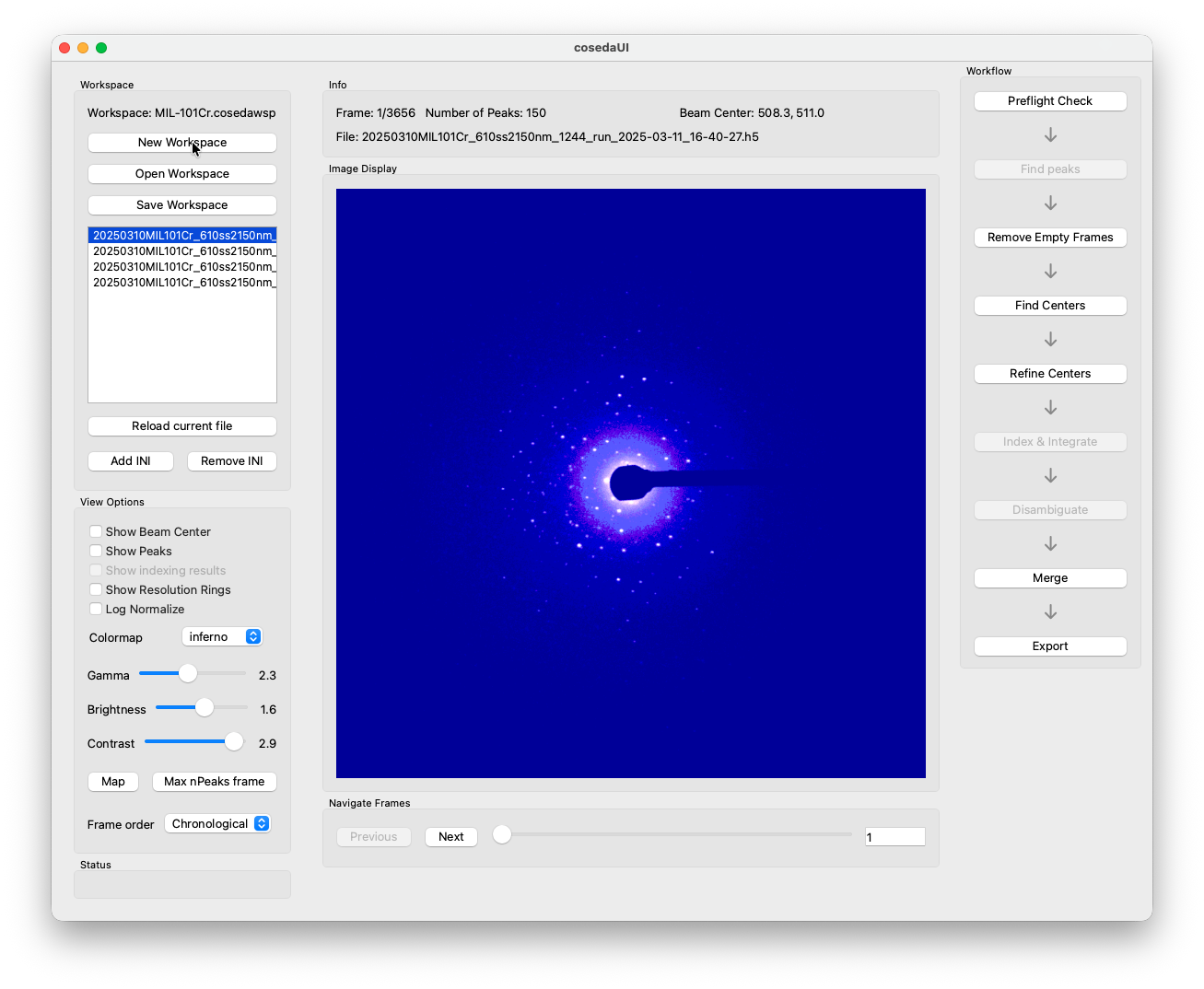Enable Show Beam Center checkbox
1204x989 pixels.
click(x=96, y=531)
